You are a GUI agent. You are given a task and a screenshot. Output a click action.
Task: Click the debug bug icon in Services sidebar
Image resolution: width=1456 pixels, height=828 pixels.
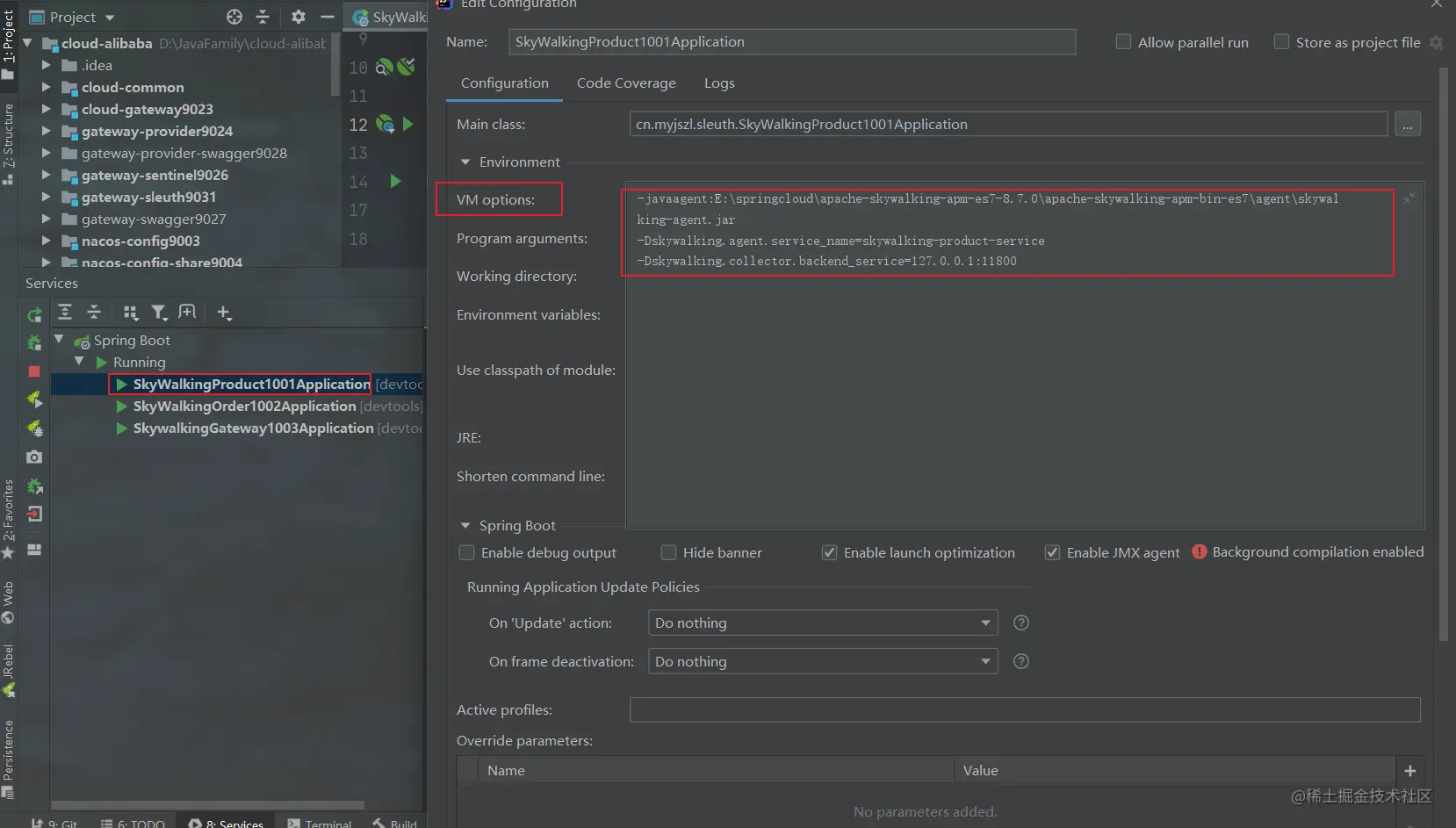(x=34, y=342)
